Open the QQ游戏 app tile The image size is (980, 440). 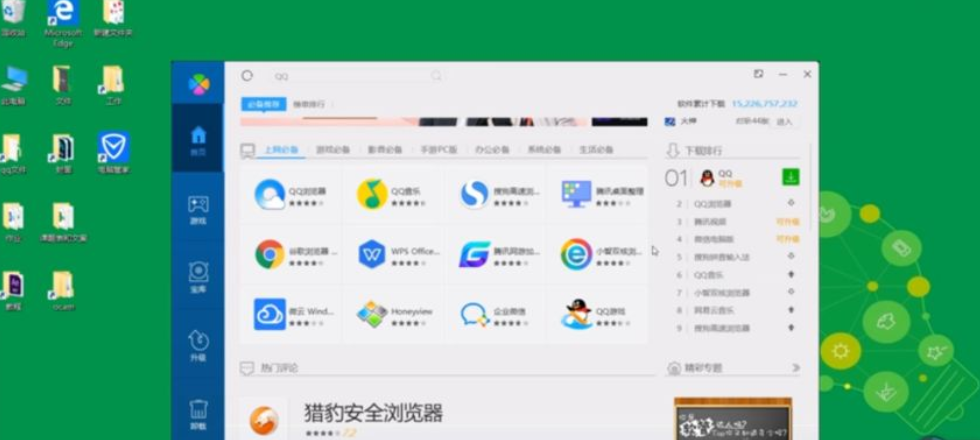[x=598, y=314]
